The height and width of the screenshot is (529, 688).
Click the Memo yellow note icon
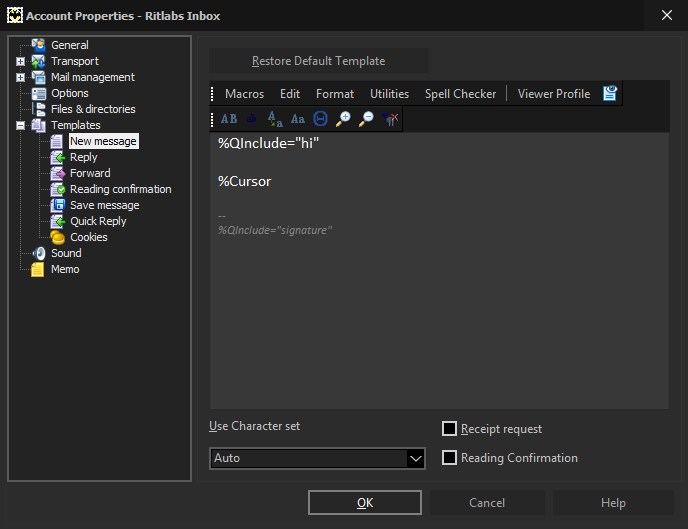(x=38, y=269)
